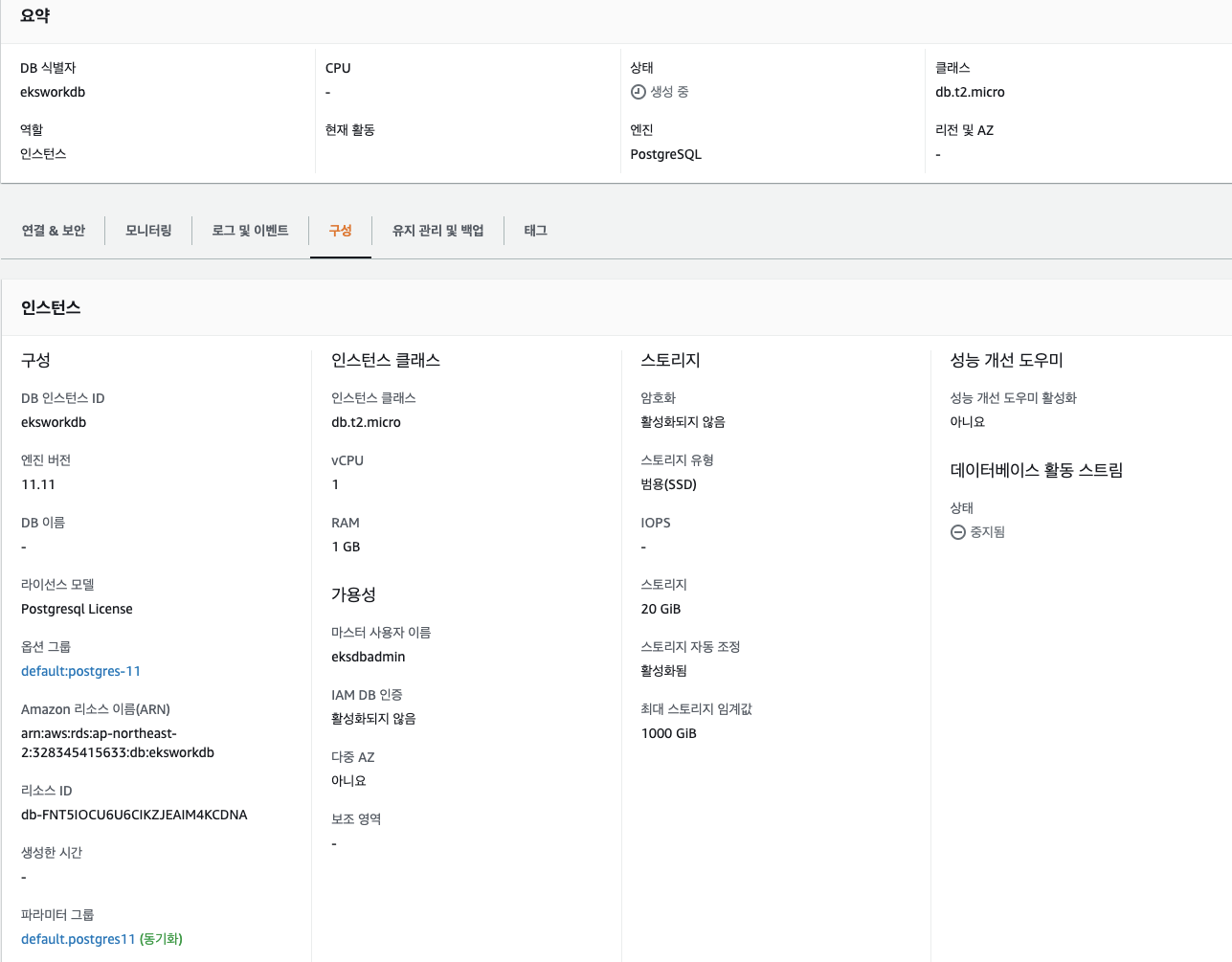1232x962 pixels.
Task: Select the 구성 tab
Action: (x=340, y=231)
